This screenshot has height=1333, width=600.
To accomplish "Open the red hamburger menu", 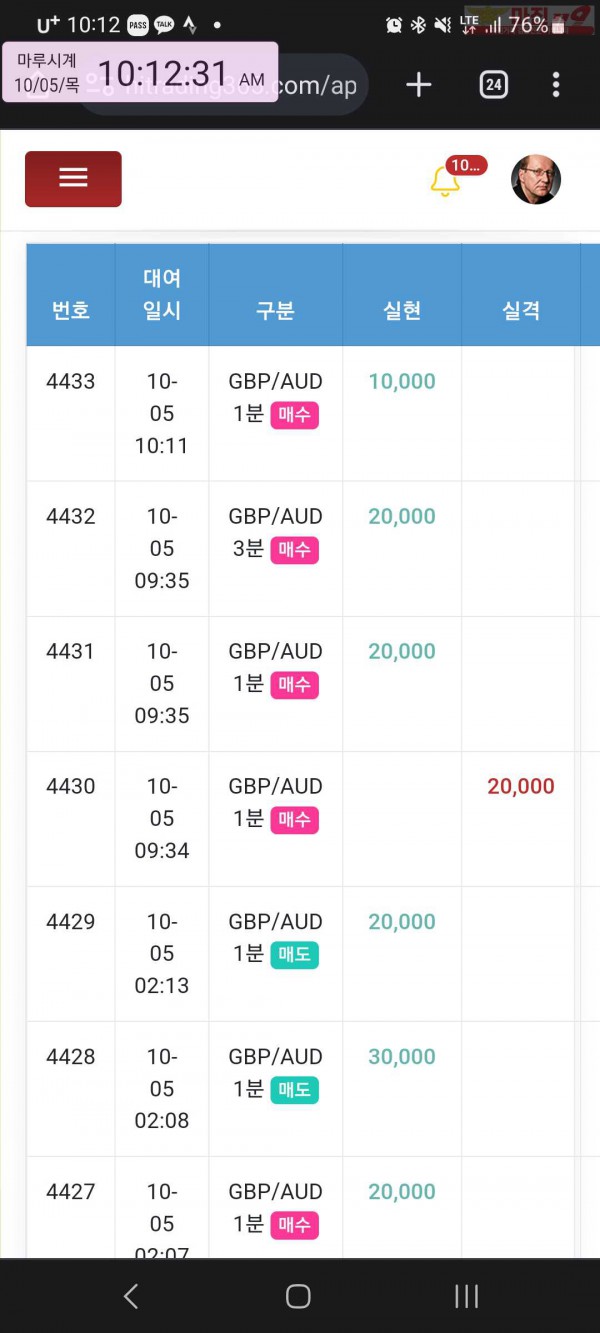I will 73,179.
